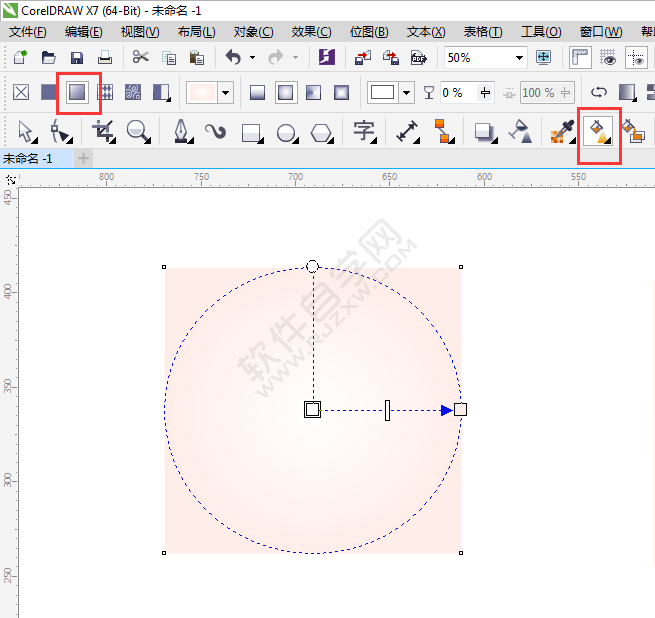
Task: Click the Export icon
Action: tap(391, 57)
